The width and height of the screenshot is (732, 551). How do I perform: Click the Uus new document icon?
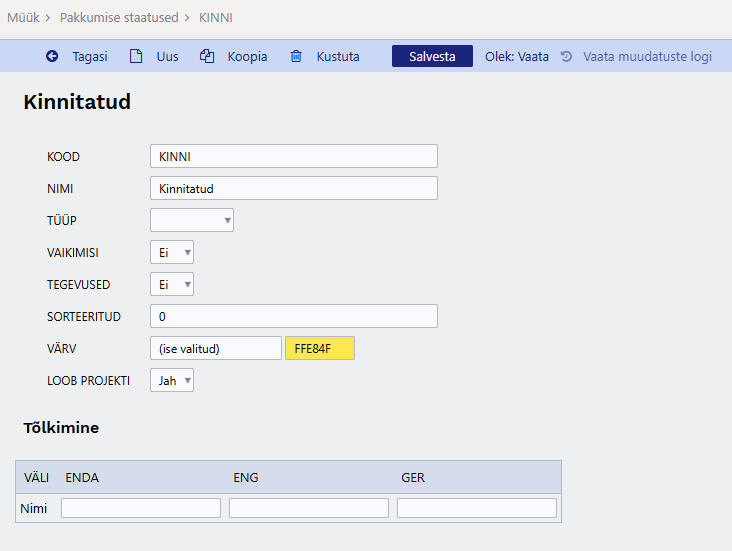tap(136, 57)
